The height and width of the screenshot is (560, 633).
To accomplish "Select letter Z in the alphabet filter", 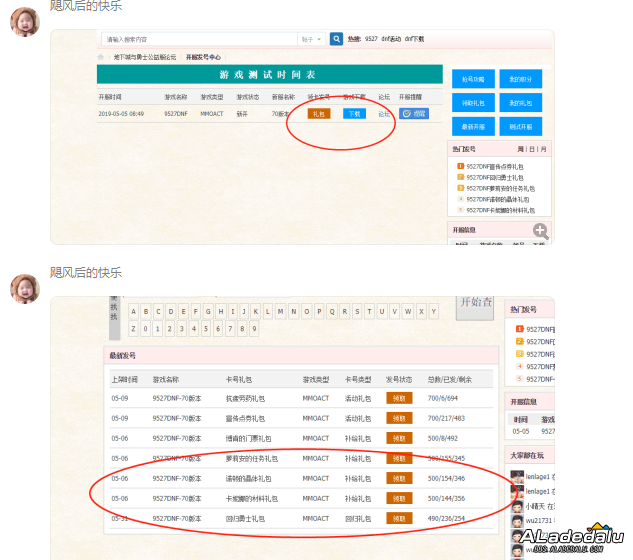I will pos(134,329).
